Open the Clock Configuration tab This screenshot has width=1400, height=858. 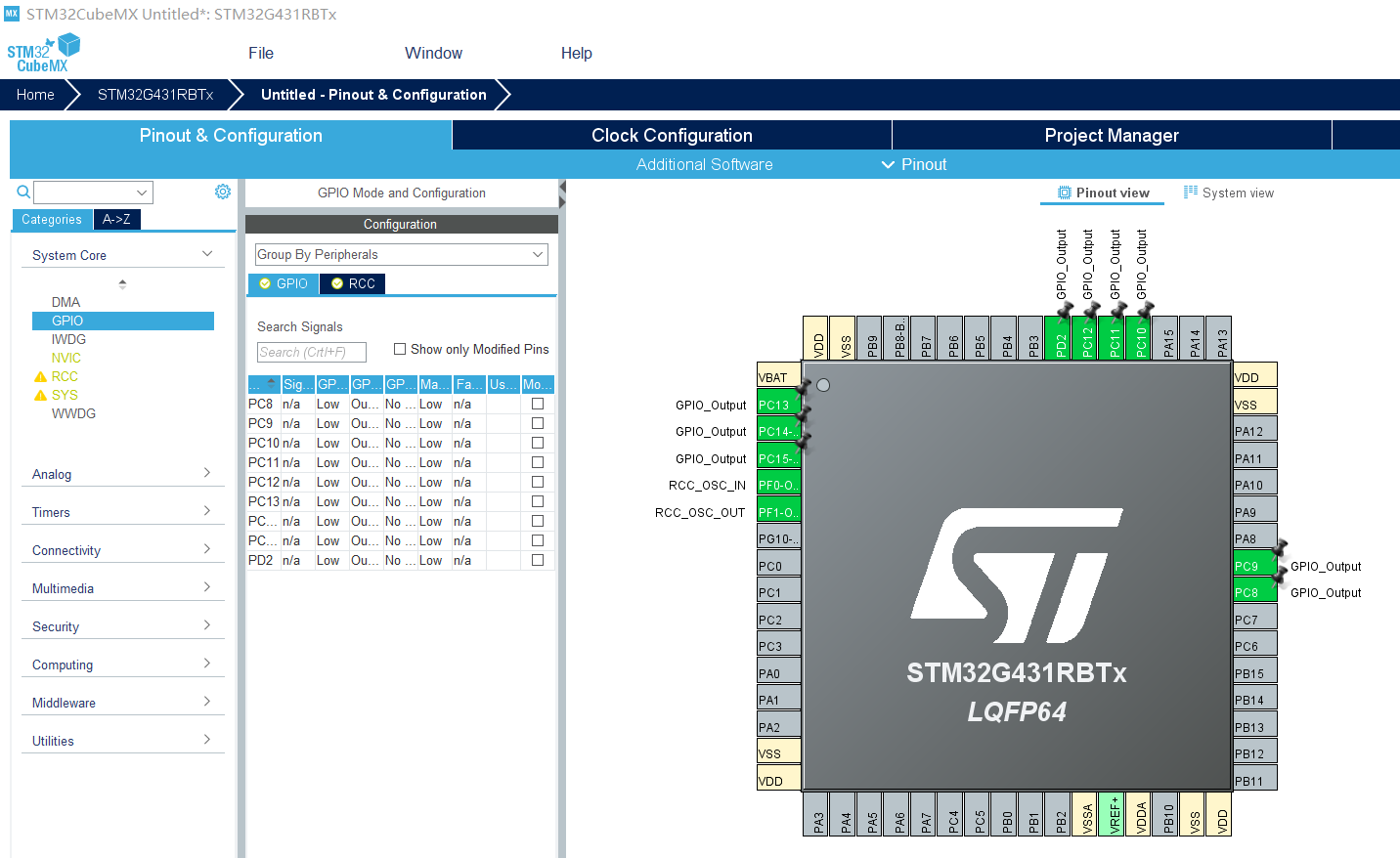pyautogui.click(x=671, y=135)
